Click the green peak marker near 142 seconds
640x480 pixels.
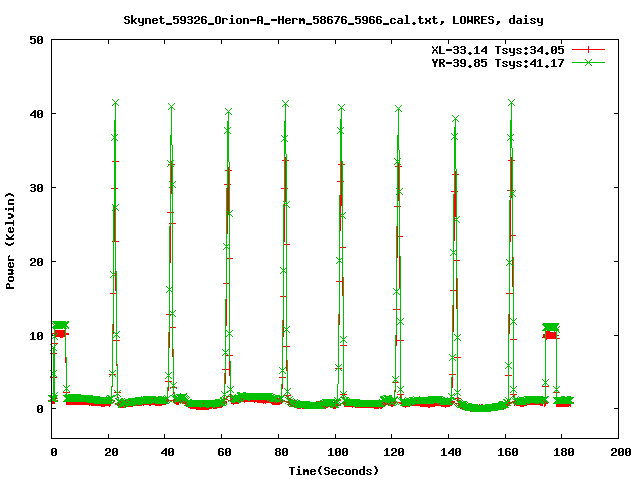(456, 118)
